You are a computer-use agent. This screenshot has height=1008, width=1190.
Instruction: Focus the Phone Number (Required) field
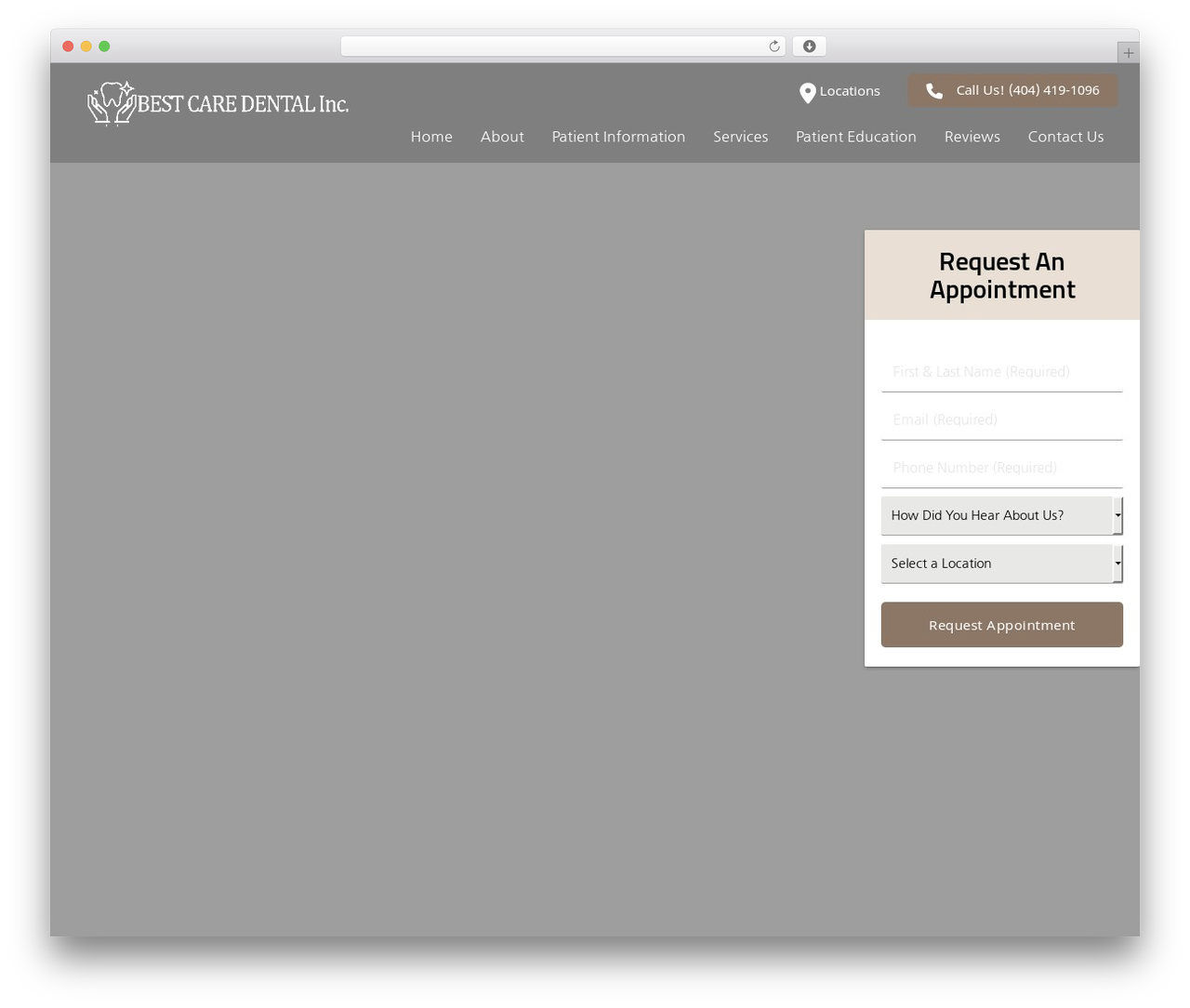(1001, 468)
